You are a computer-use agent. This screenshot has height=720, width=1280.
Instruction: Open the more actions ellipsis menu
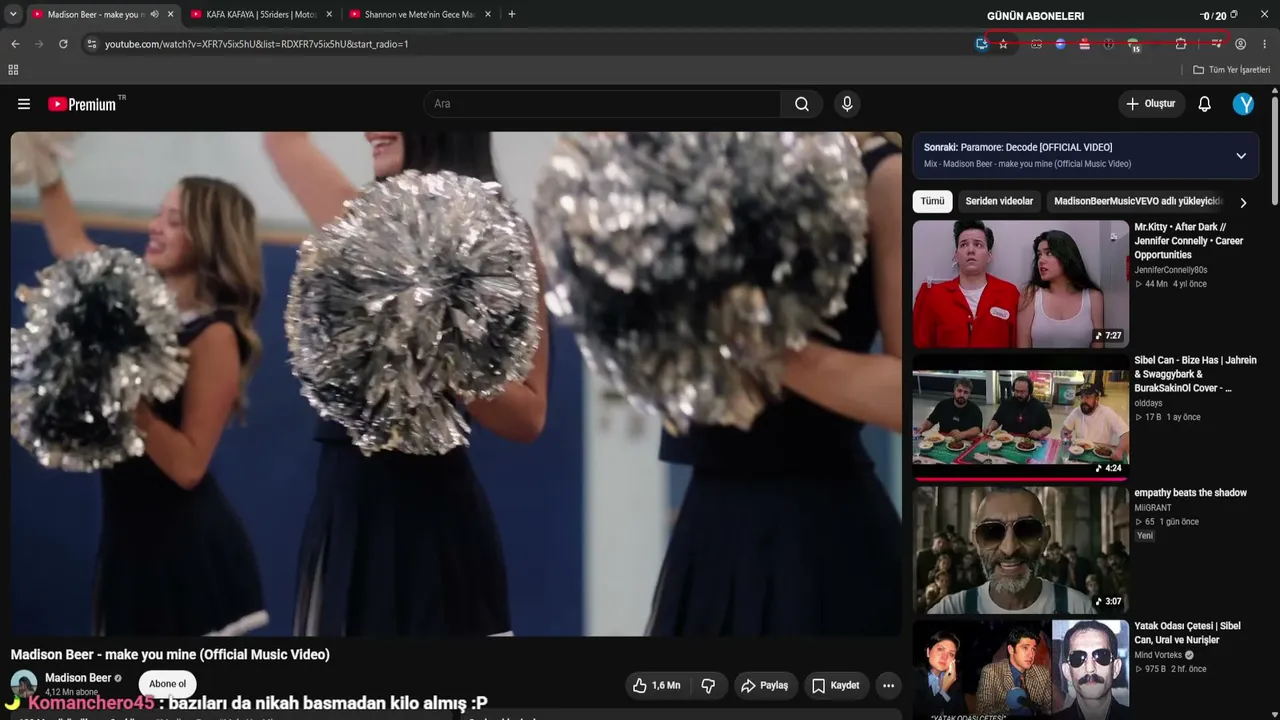[x=888, y=685]
